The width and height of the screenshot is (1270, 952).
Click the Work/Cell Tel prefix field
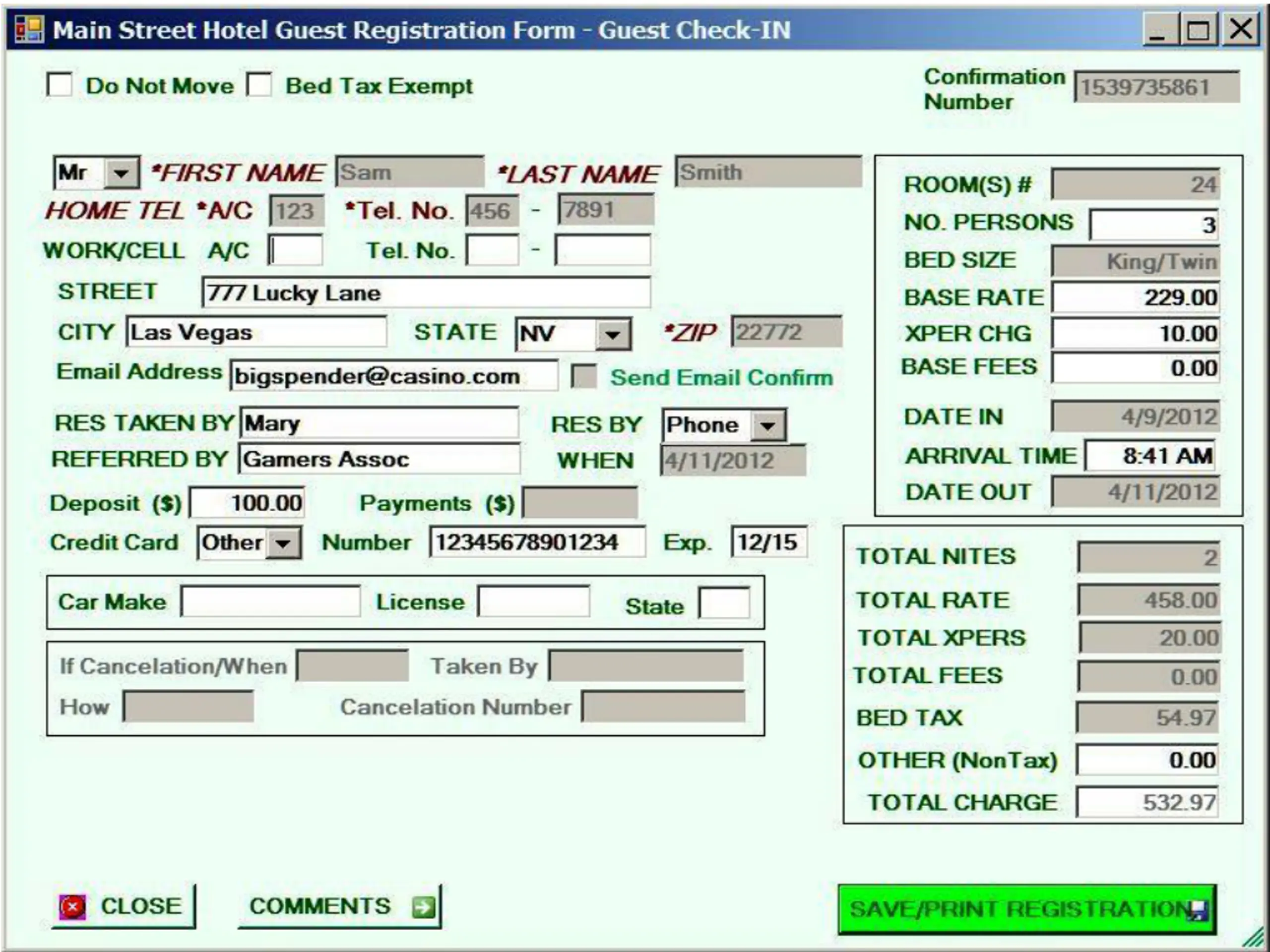pyautogui.click(x=493, y=249)
